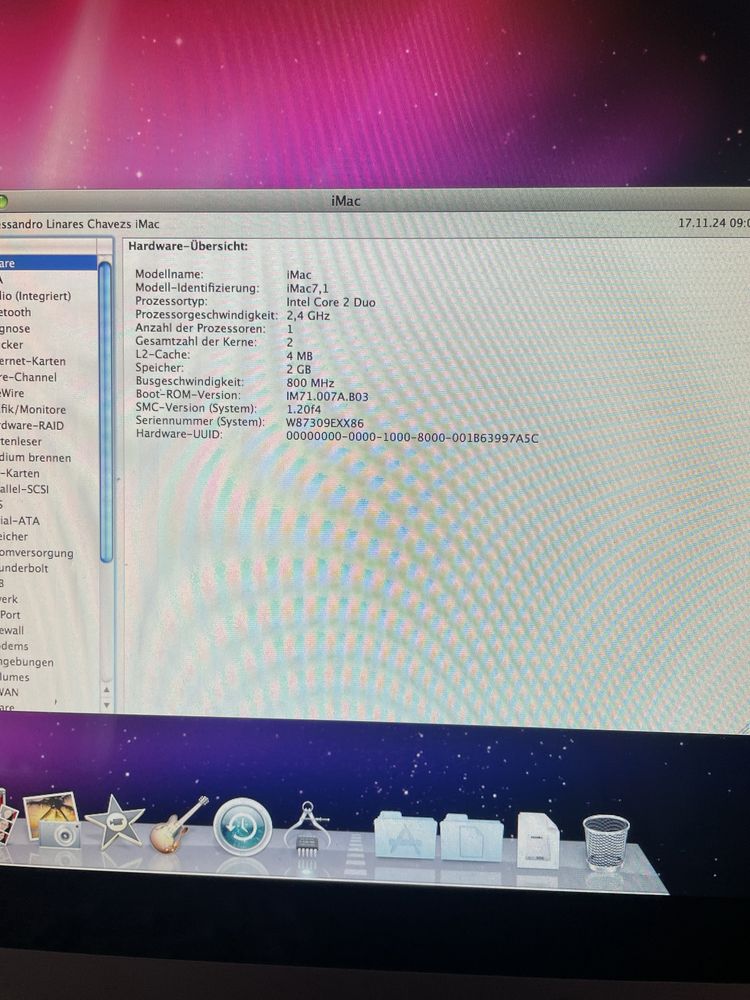Select Bluetooth in the sidebar list
Image resolution: width=750 pixels, height=1000 pixels.
[15, 312]
